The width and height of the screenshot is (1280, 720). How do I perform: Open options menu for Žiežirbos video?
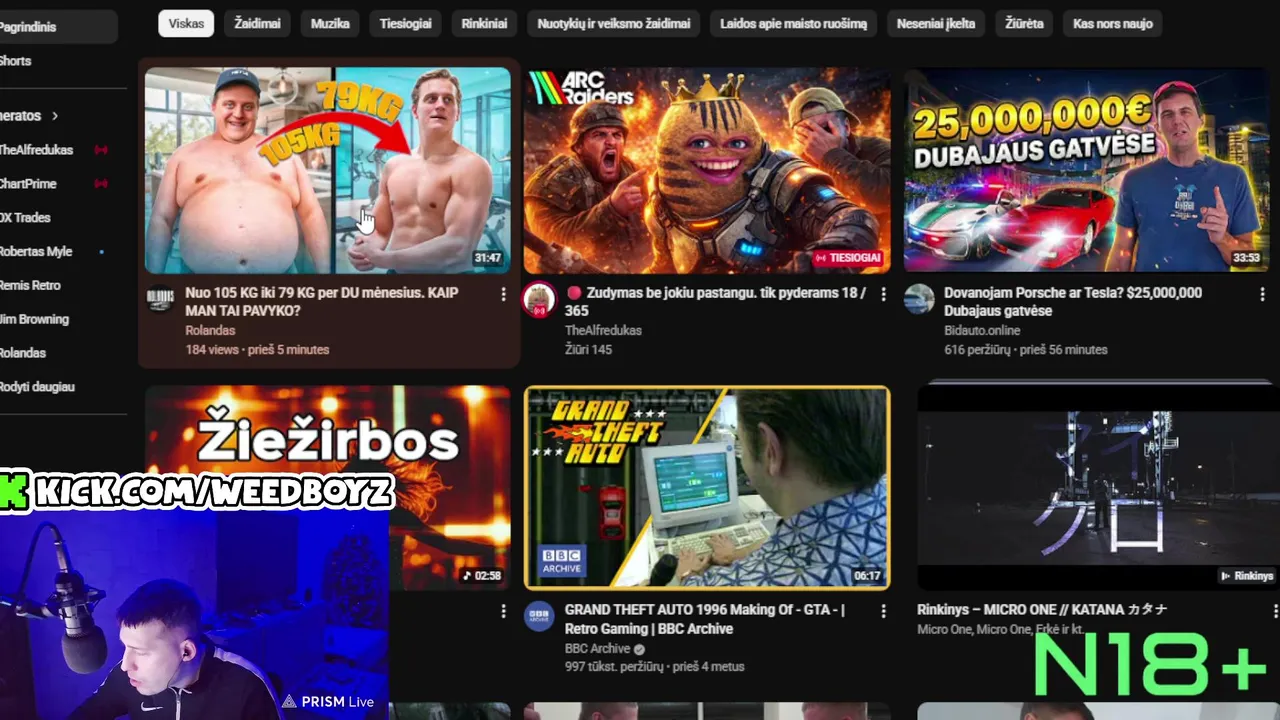[x=503, y=611]
